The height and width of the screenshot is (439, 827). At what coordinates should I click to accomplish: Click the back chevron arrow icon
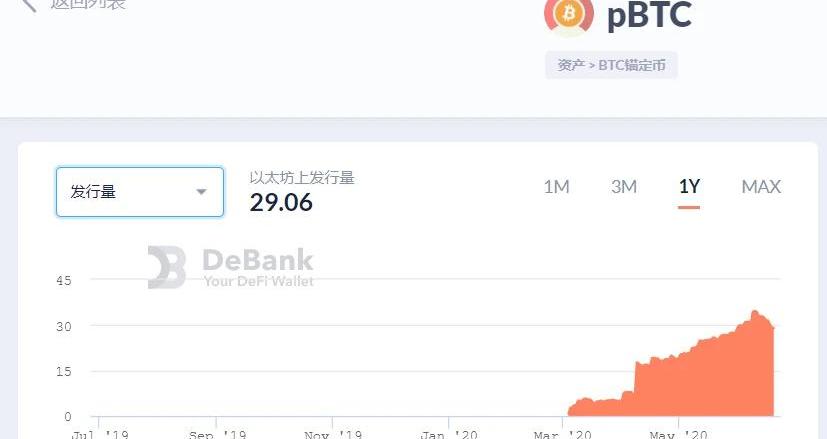(29, 4)
